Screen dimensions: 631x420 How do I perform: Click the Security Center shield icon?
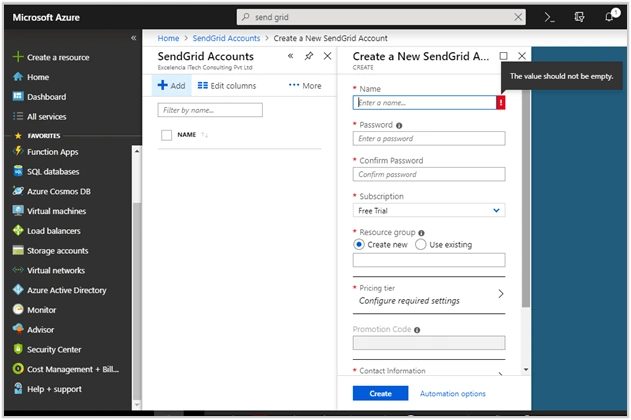click(x=18, y=349)
